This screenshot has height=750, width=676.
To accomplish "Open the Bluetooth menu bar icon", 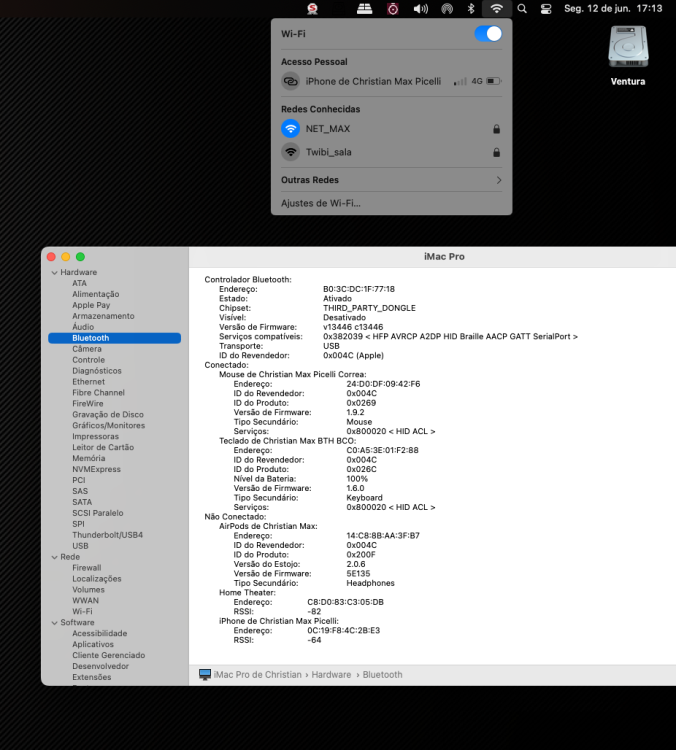I will [x=471, y=9].
